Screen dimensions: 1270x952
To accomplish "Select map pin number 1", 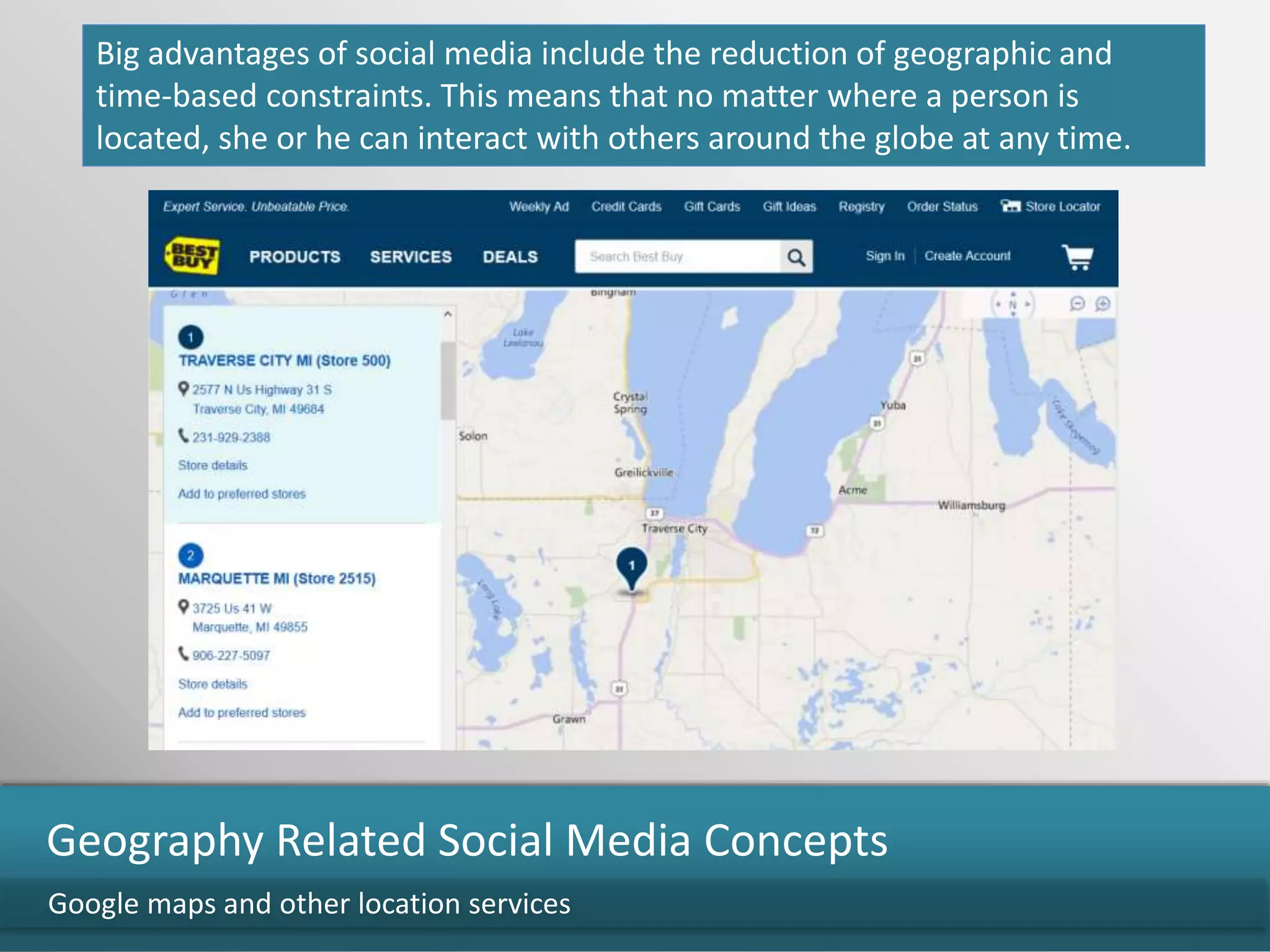I will pyautogui.click(x=631, y=570).
